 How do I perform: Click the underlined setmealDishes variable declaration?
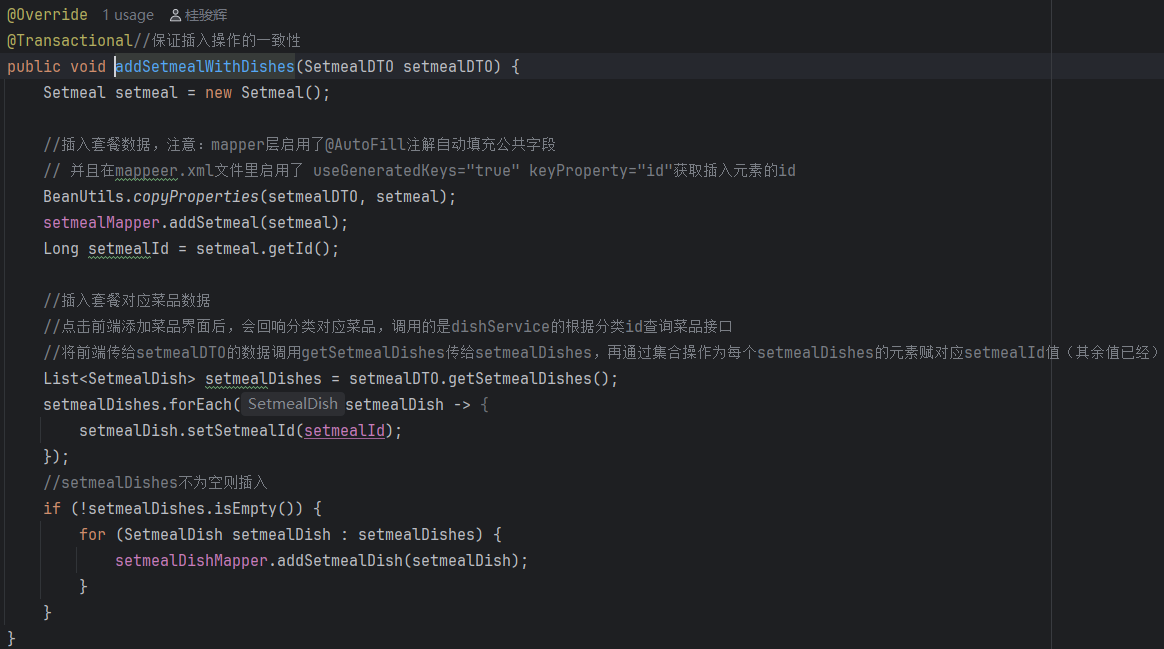(x=264, y=379)
